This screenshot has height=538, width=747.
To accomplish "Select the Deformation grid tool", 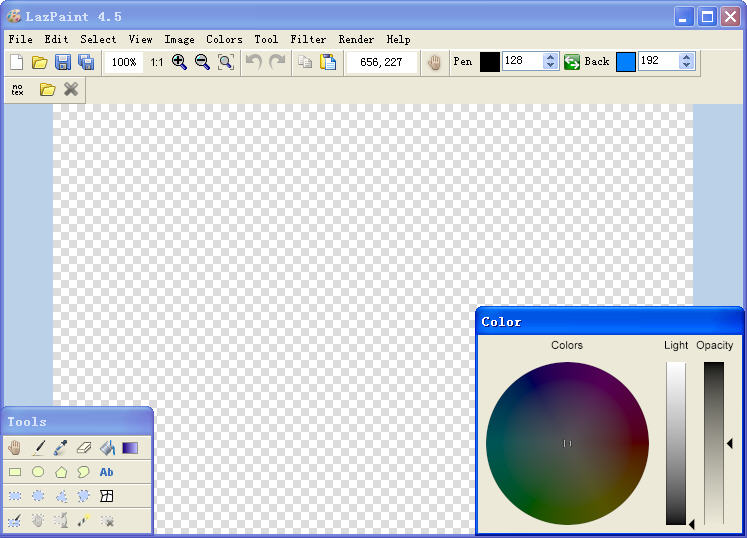I will [107, 496].
